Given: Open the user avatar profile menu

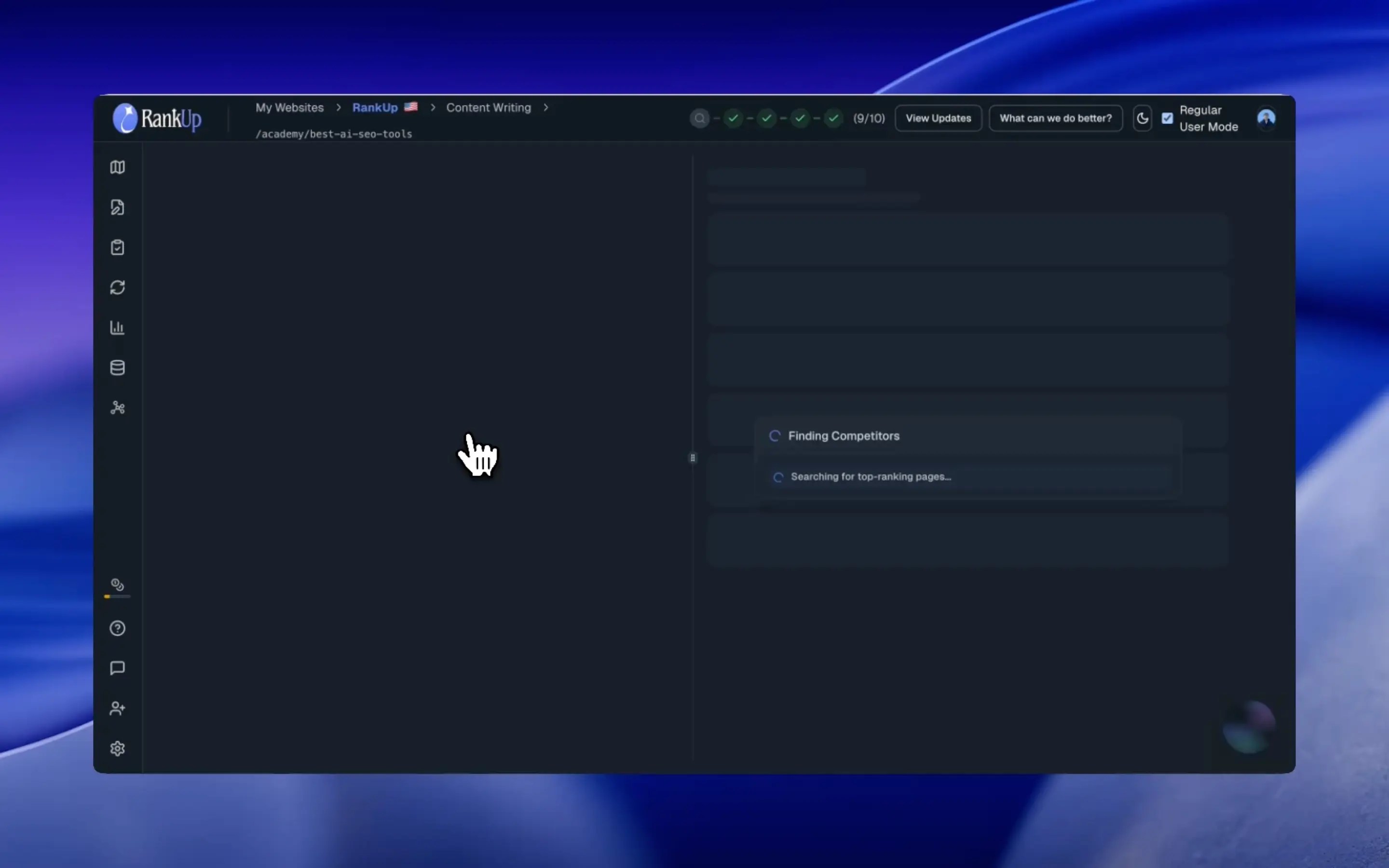Looking at the screenshot, I should tap(1266, 118).
